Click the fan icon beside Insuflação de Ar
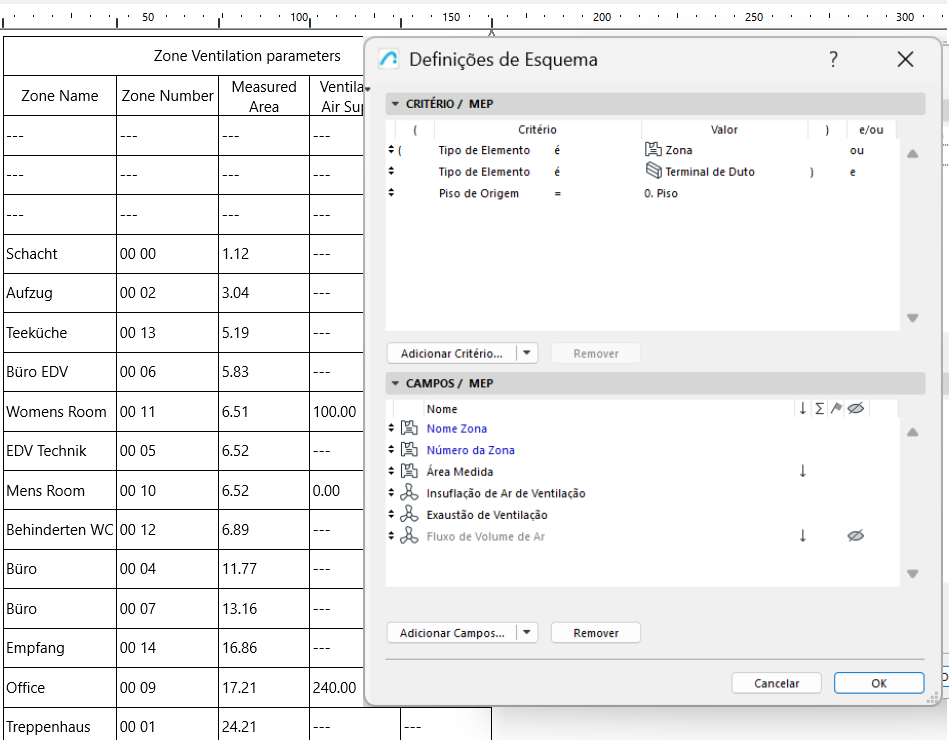 coord(409,493)
